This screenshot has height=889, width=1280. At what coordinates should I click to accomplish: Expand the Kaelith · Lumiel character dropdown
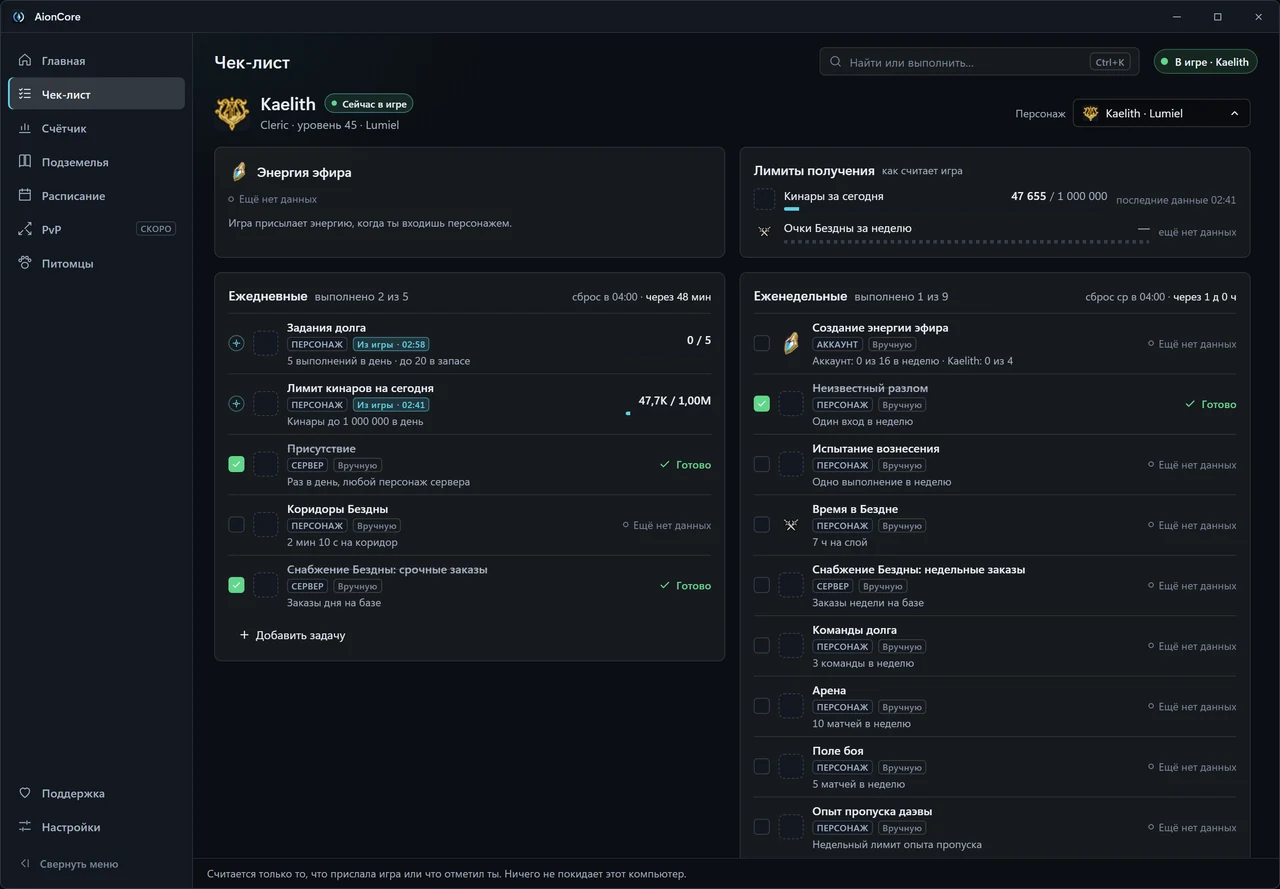[1161, 113]
